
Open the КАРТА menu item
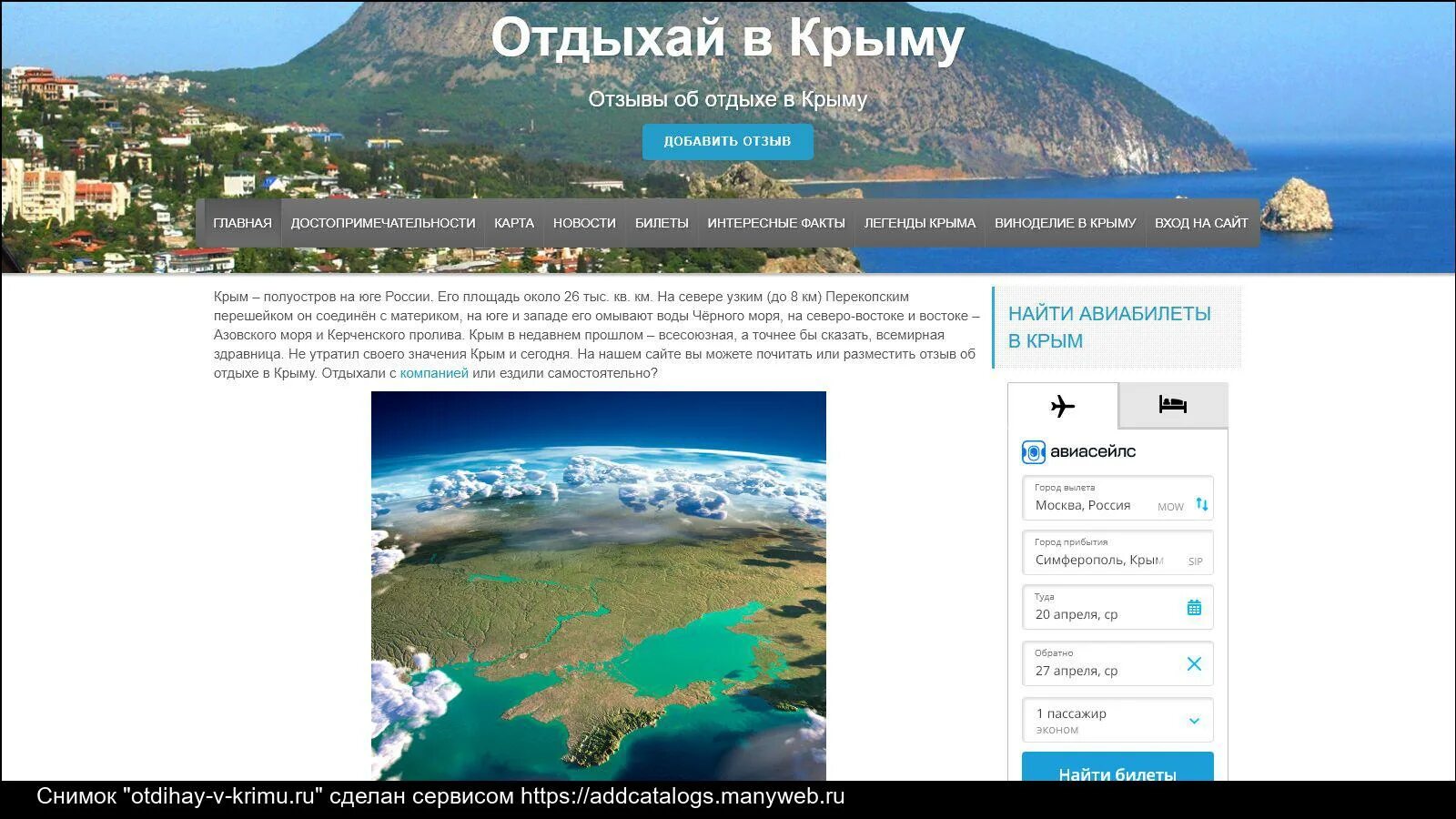point(514,223)
